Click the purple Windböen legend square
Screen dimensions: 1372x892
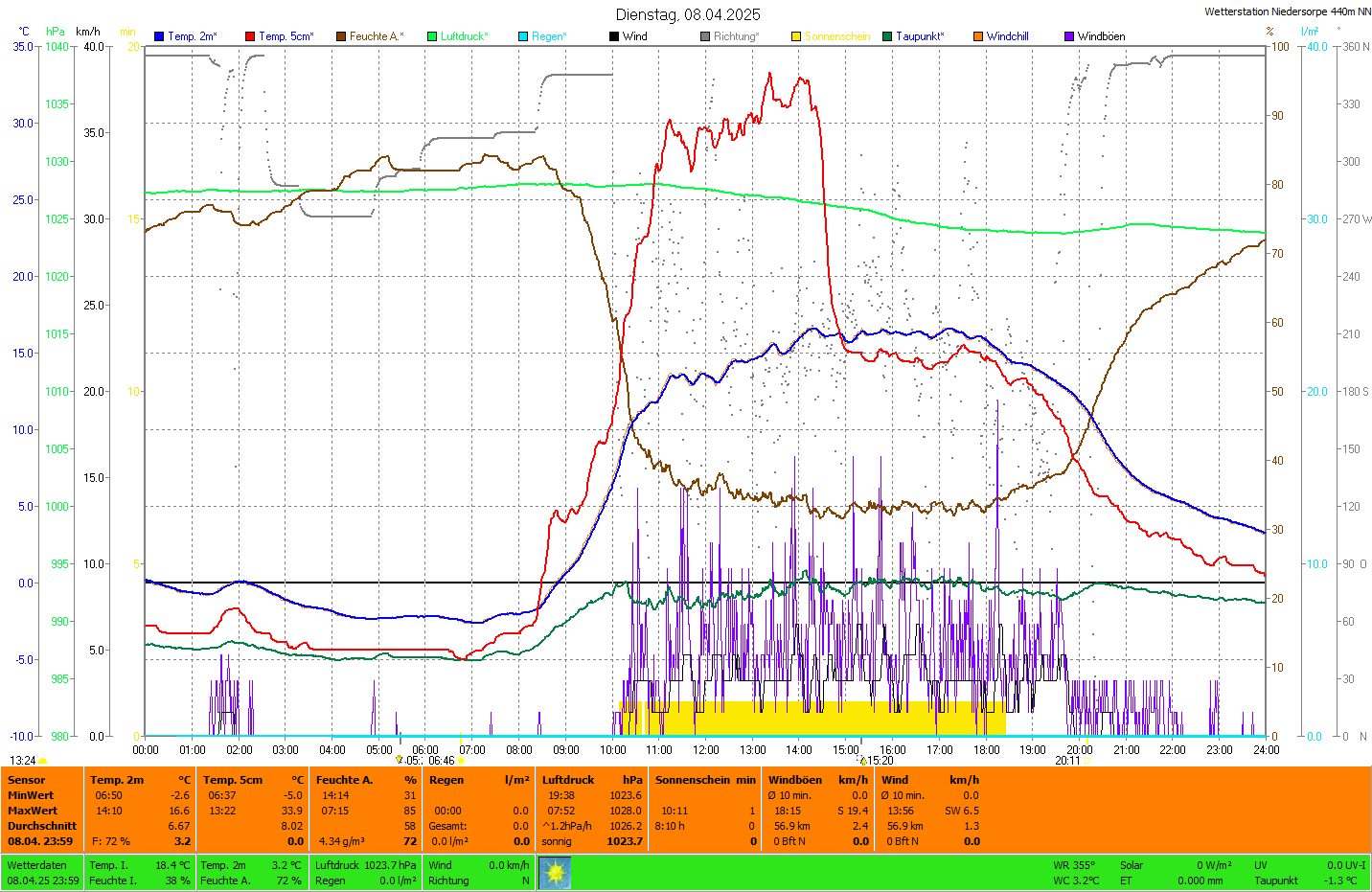click(x=1069, y=36)
